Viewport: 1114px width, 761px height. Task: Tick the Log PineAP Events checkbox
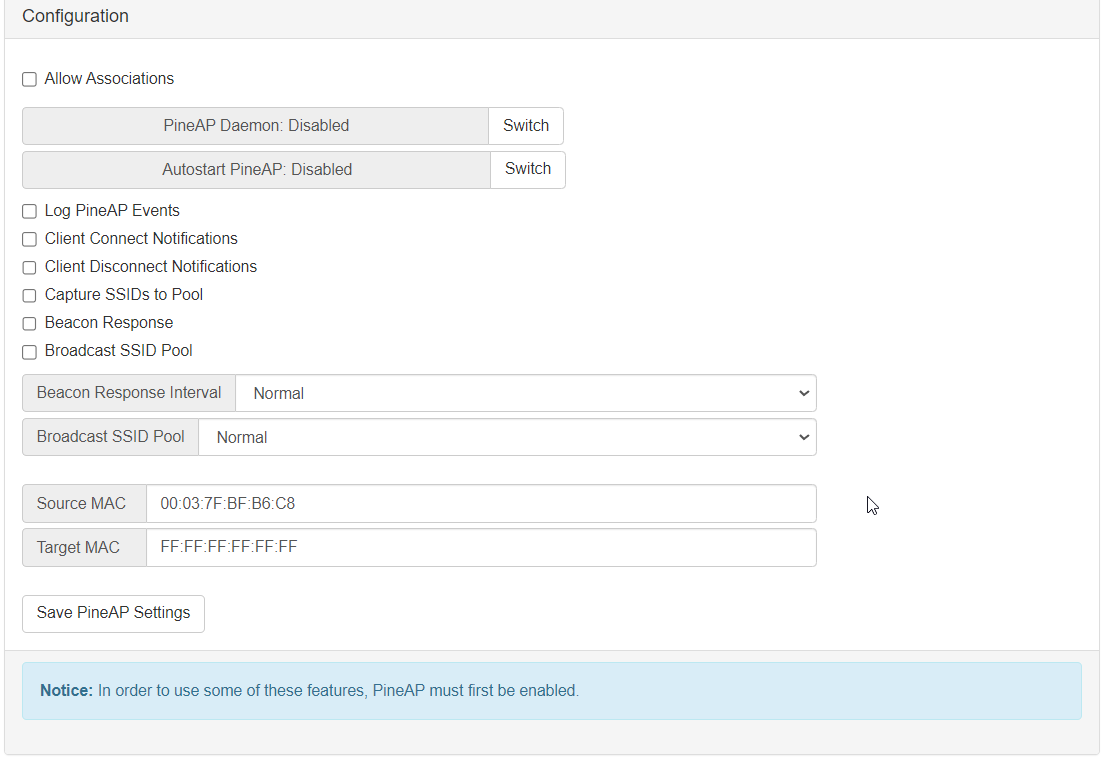point(29,211)
